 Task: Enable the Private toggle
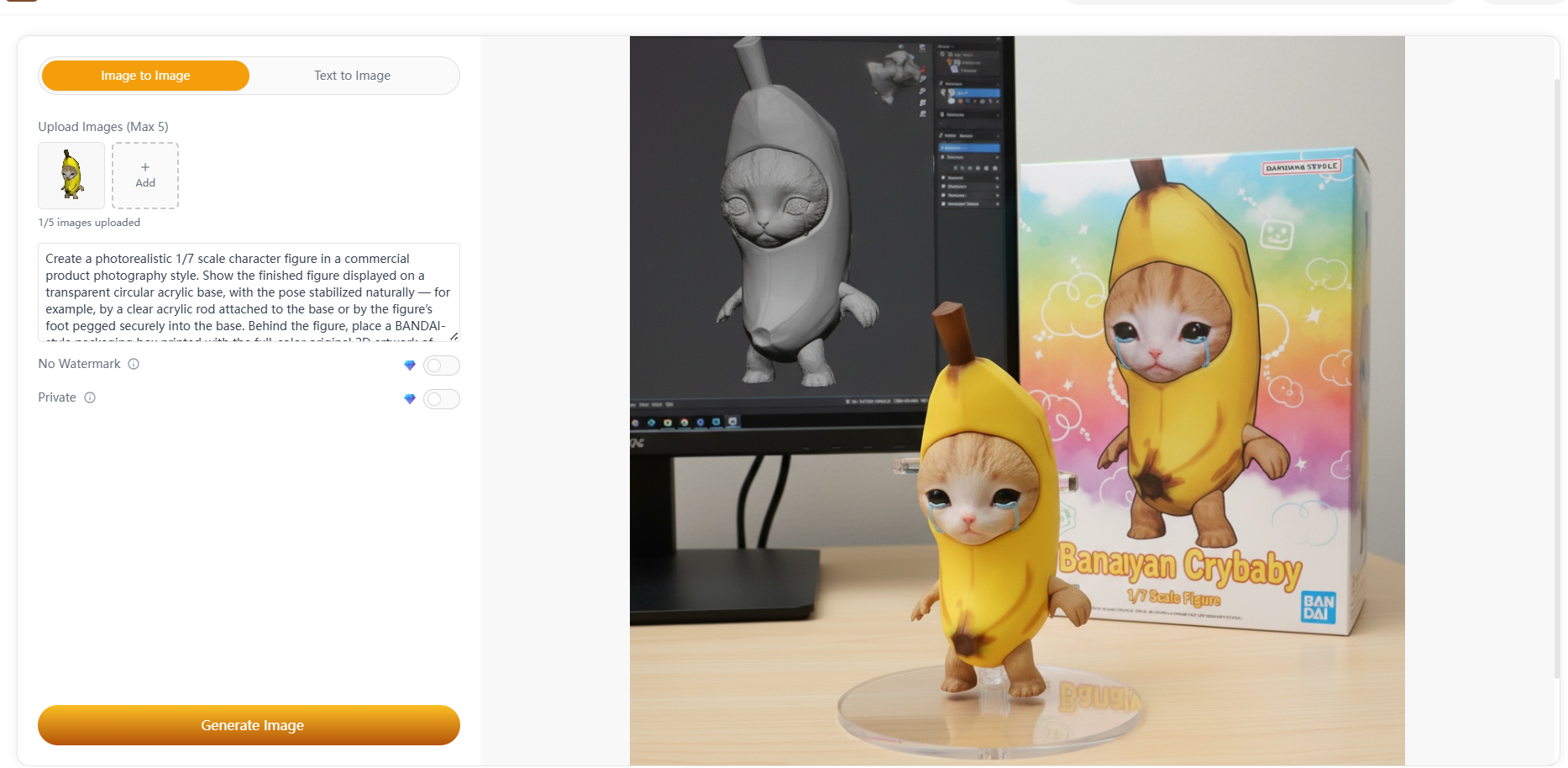pyautogui.click(x=442, y=399)
